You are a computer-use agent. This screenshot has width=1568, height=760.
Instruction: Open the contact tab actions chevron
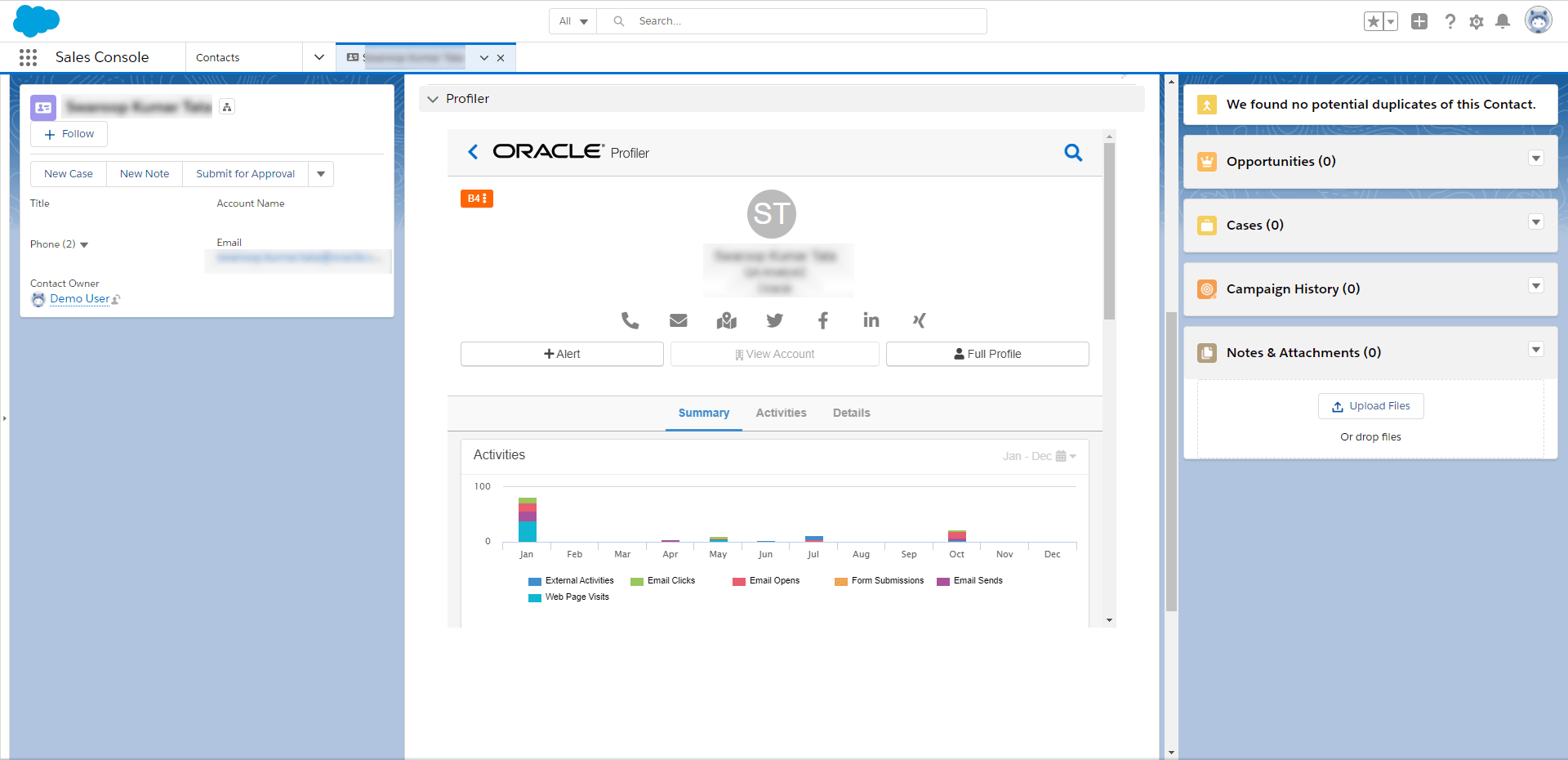pos(484,58)
